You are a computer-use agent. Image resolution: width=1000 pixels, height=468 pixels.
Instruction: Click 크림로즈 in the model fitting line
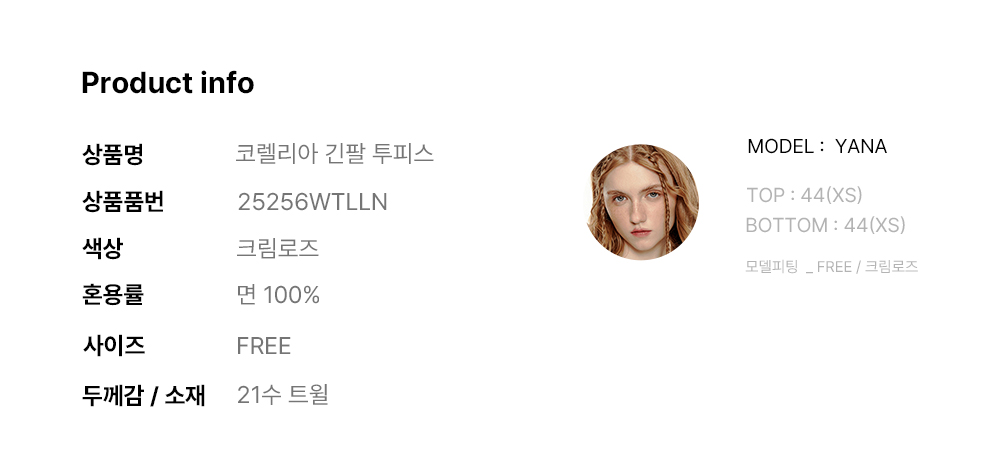point(891,267)
